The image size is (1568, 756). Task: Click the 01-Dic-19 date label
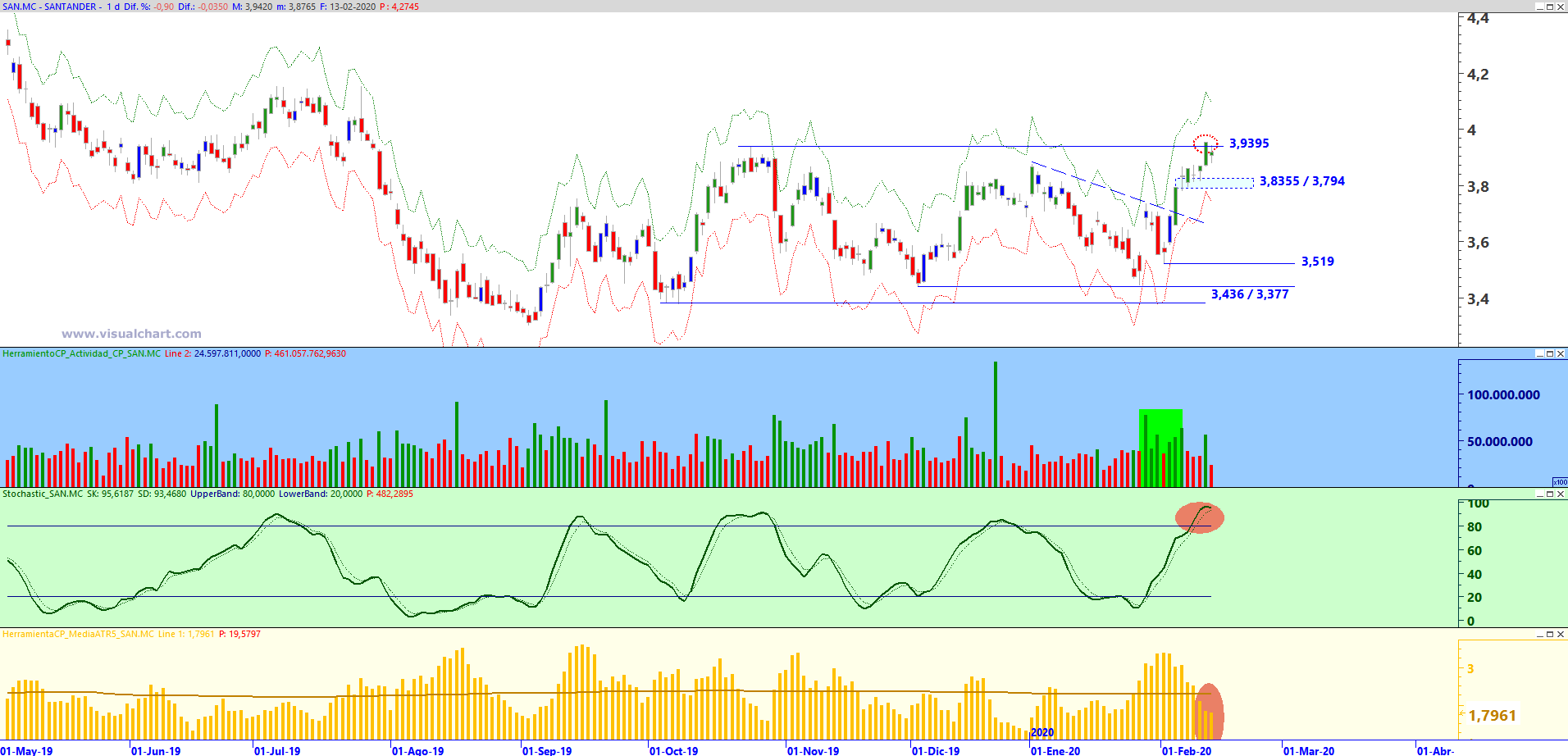pyautogui.click(x=936, y=750)
